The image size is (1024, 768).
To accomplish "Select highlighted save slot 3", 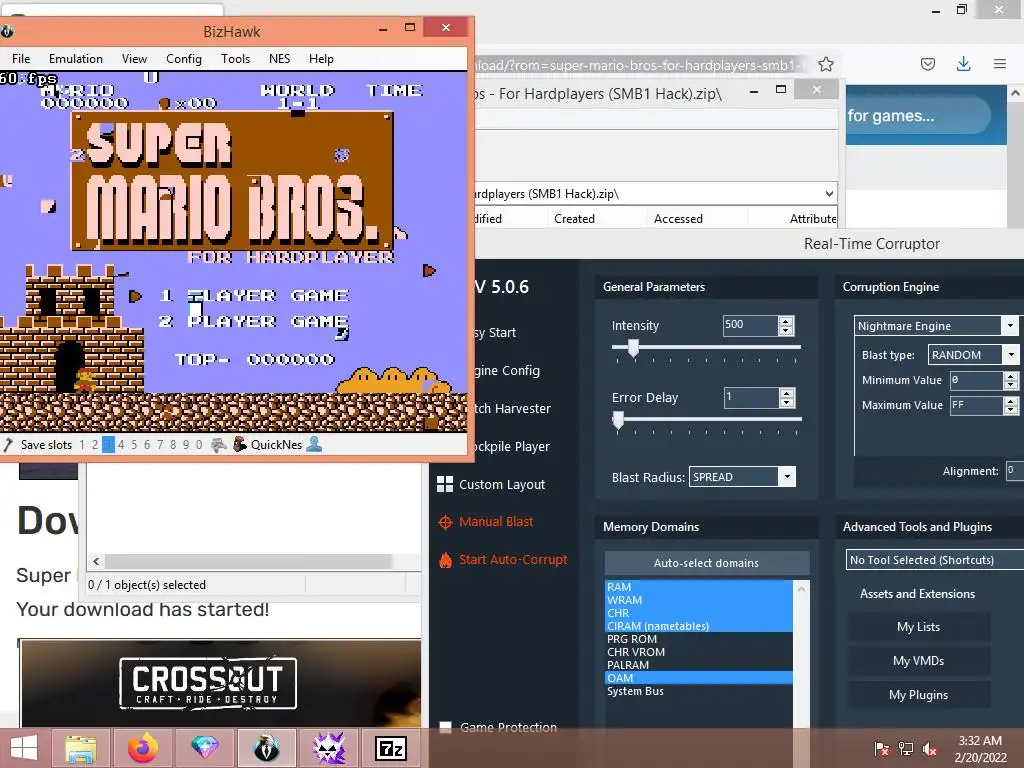I will (108, 445).
